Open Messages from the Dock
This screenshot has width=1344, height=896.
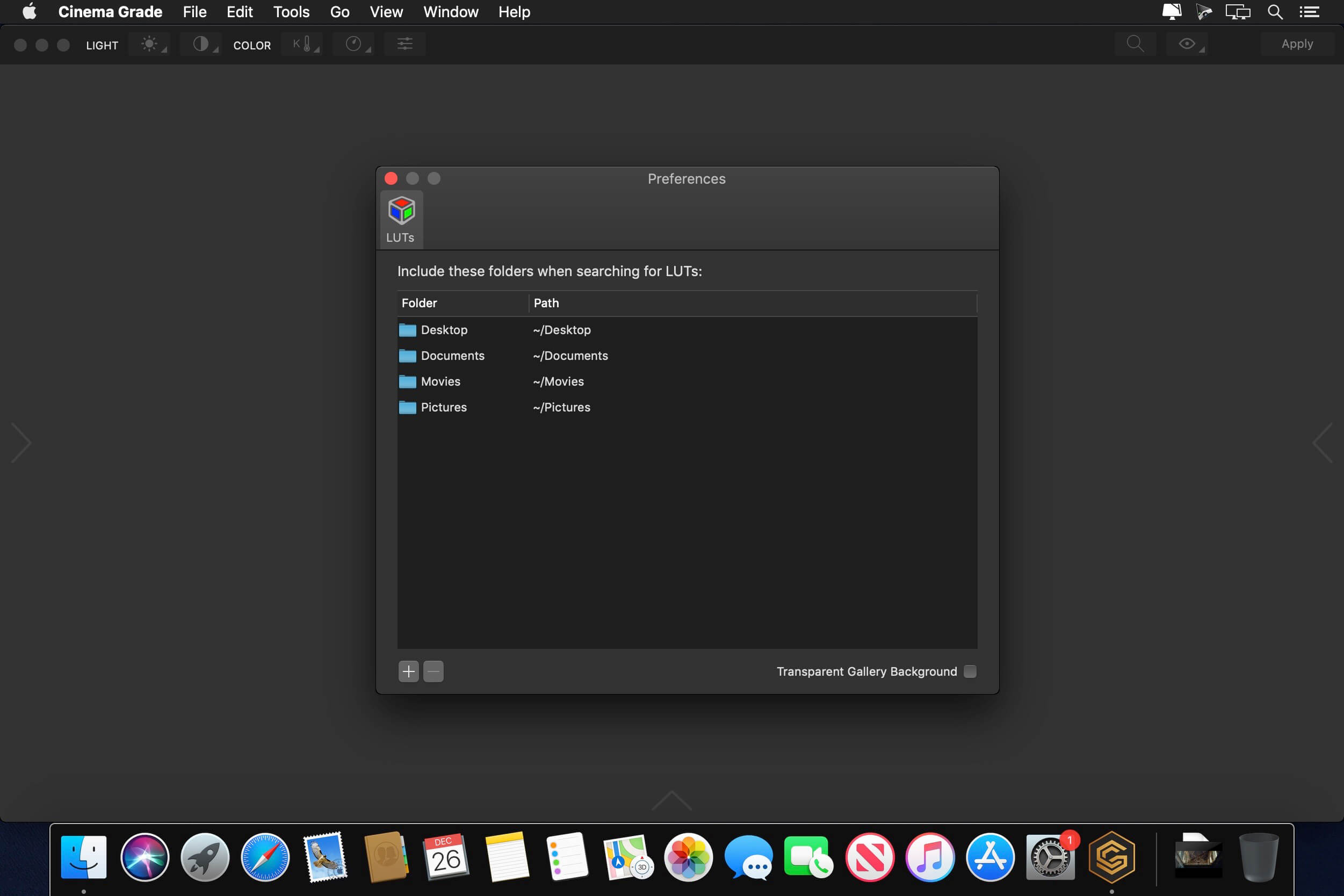coord(749,857)
